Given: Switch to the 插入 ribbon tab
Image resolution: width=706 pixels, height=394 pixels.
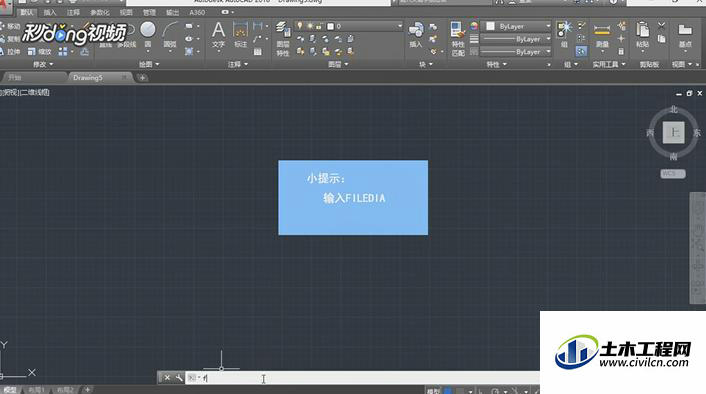Looking at the screenshot, I should (50, 12).
